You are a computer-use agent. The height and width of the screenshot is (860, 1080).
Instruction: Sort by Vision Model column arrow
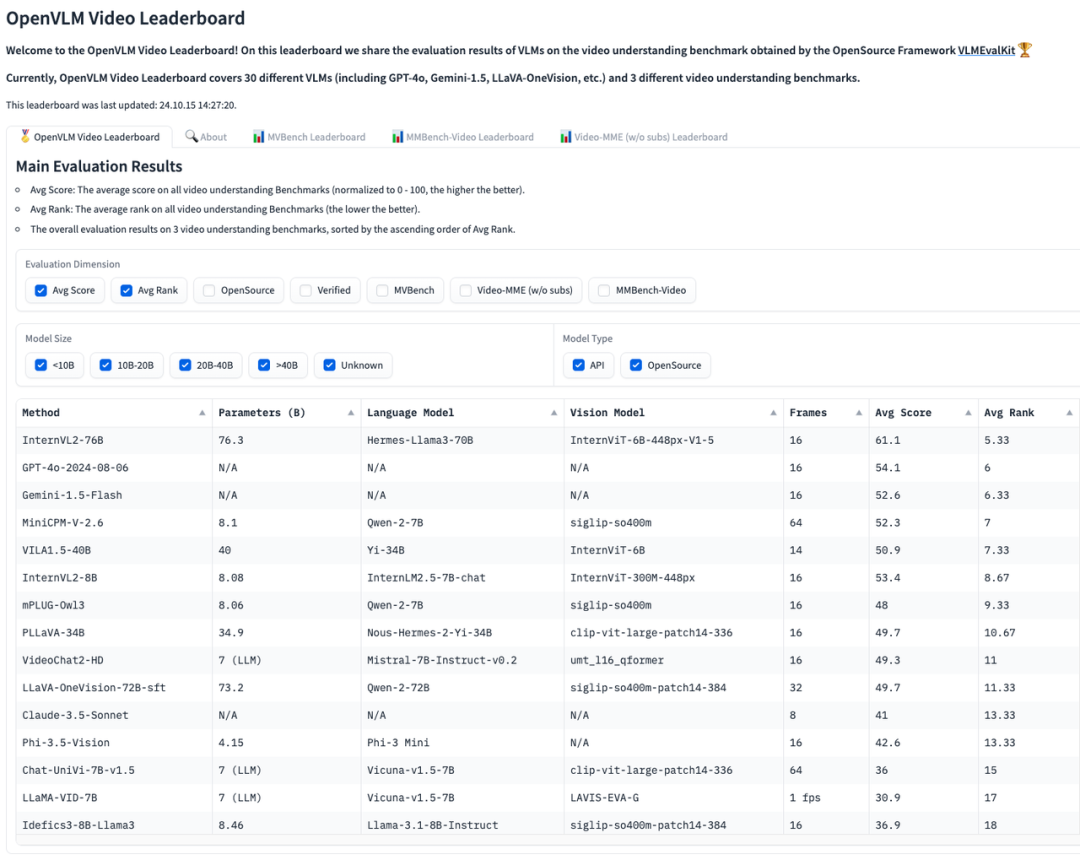coord(773,413)
